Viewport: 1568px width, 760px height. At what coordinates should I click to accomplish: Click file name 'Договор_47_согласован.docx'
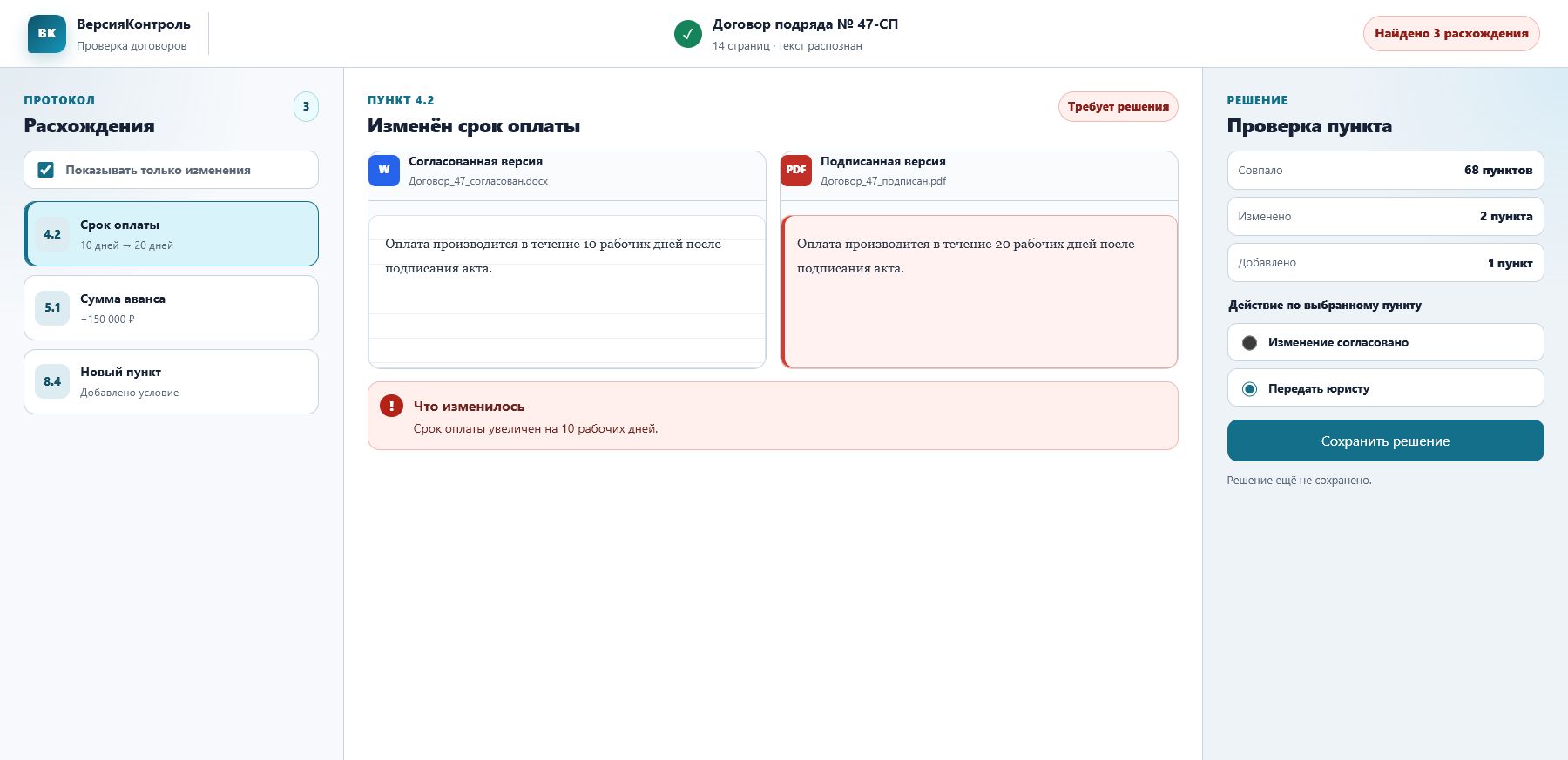478,181
